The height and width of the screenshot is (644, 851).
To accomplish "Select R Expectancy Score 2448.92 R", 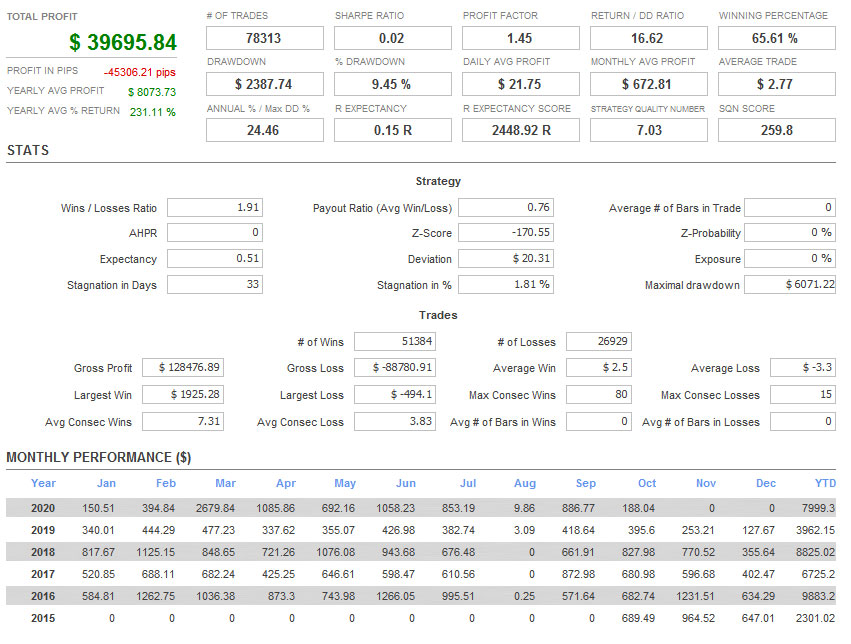I will [x=521, y=131].
